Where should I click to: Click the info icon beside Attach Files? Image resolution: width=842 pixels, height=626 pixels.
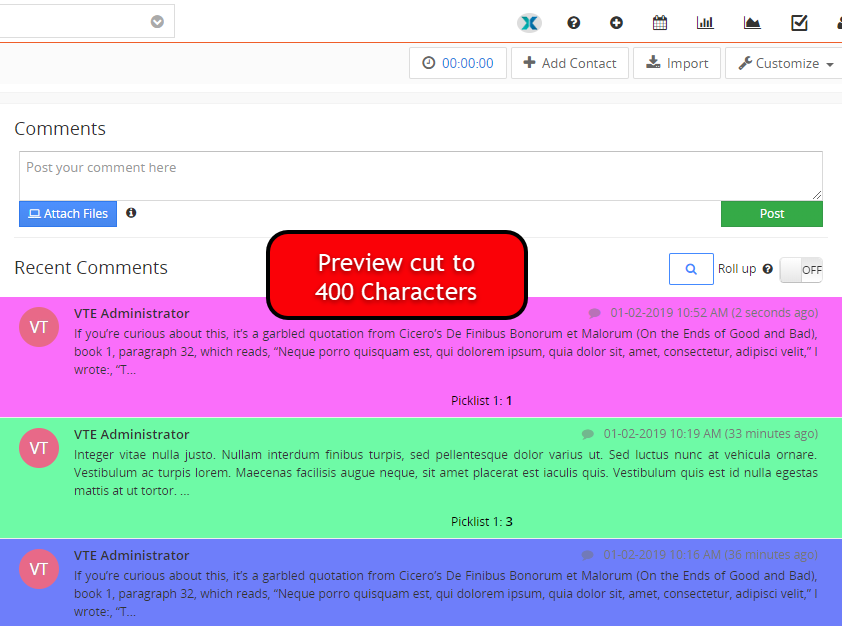131,213
